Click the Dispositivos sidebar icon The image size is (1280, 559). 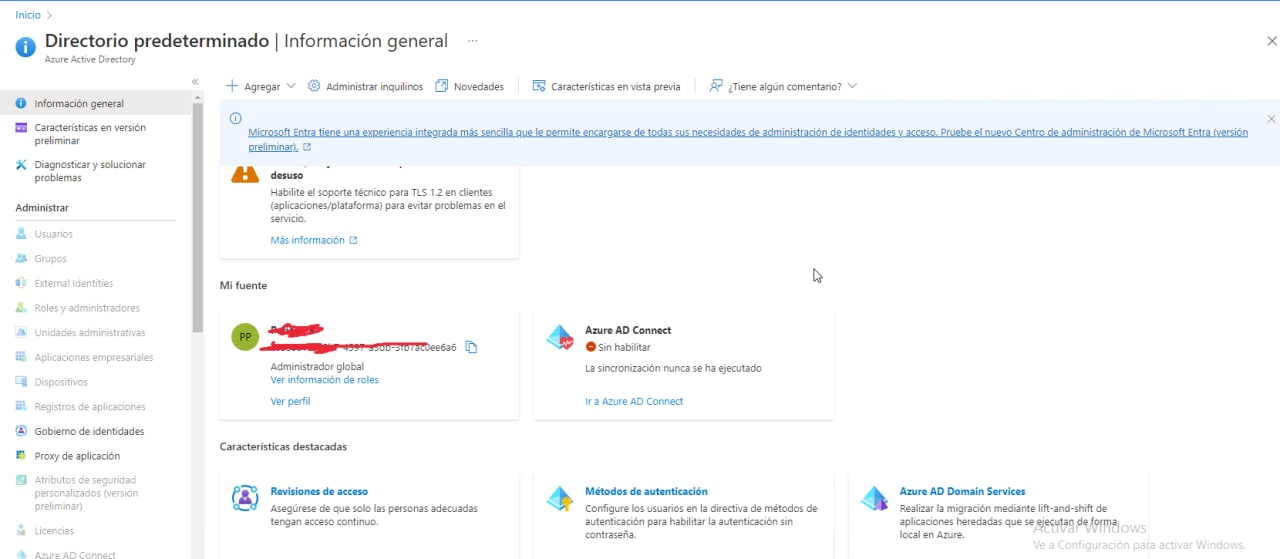pyautogui.click(x=21, y=382)
